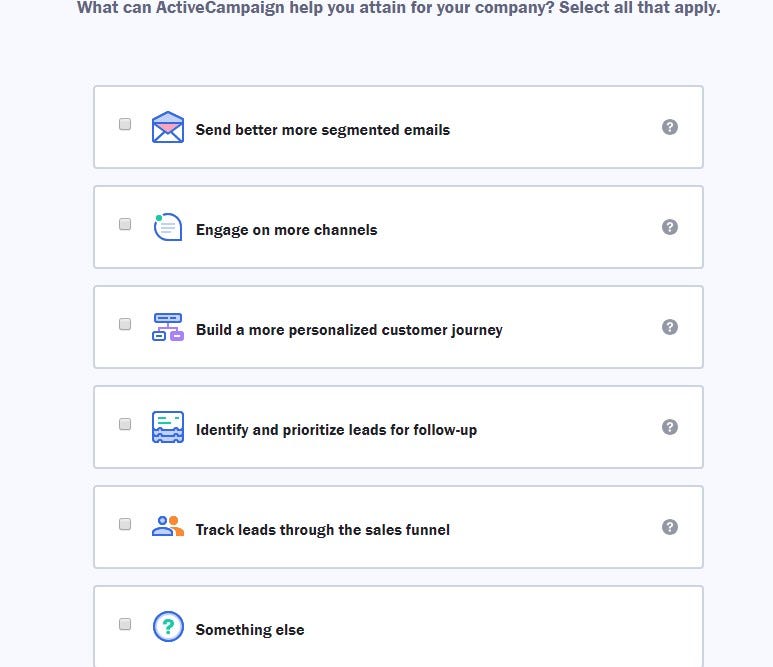773x667 pixels.
Task: Click the envelope icon for segmented emails
Action: 168,127
